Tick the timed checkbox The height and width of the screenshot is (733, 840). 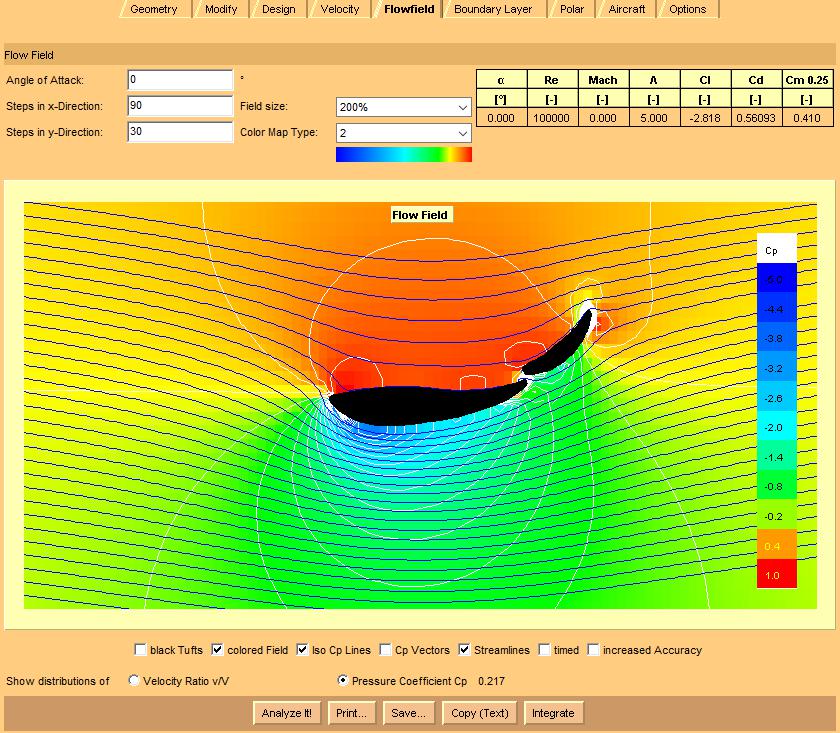click(544, 650)
